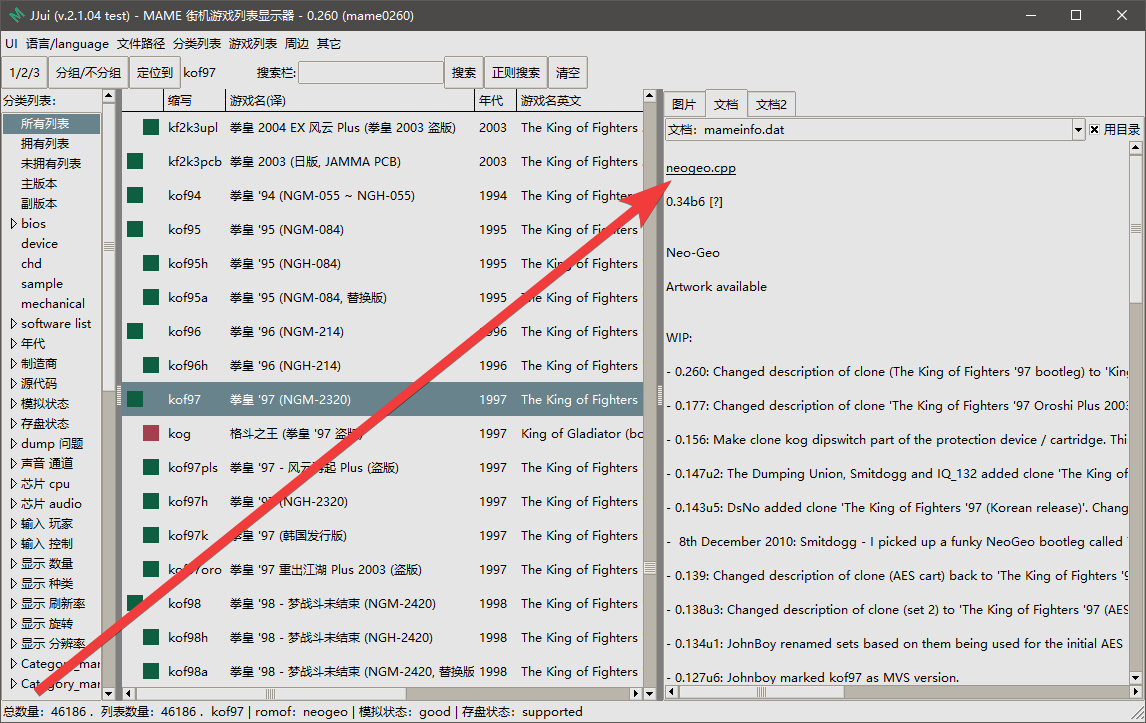
Task: Click category tree scrollbar up arrow
Action: 109,96
